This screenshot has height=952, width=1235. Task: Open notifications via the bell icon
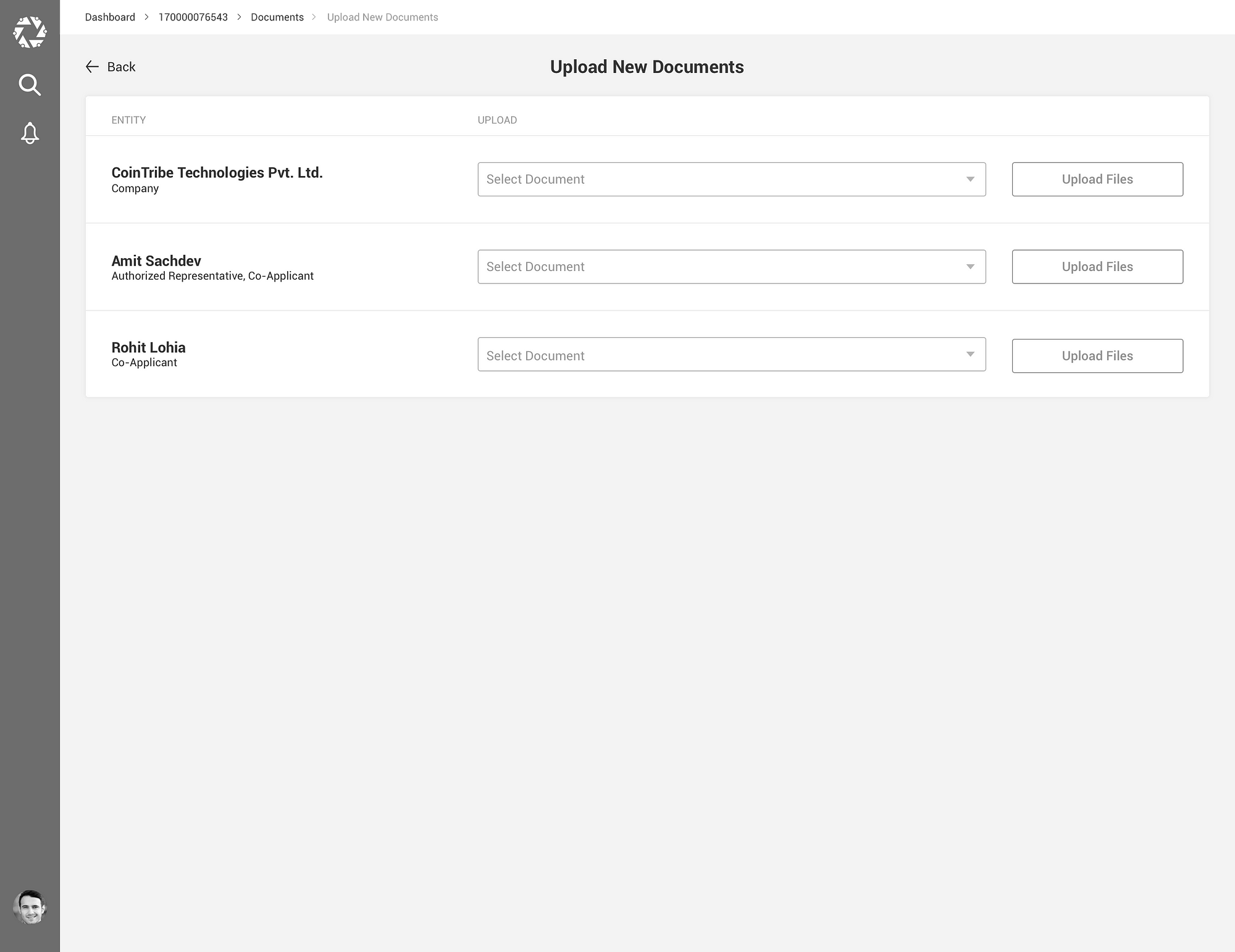(x=30, y=133)
